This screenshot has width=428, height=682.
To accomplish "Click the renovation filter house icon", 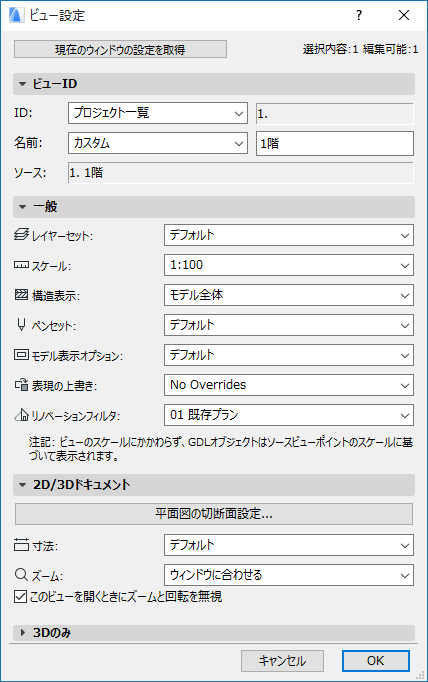I will pyautogui.click(x=21, y=415).
